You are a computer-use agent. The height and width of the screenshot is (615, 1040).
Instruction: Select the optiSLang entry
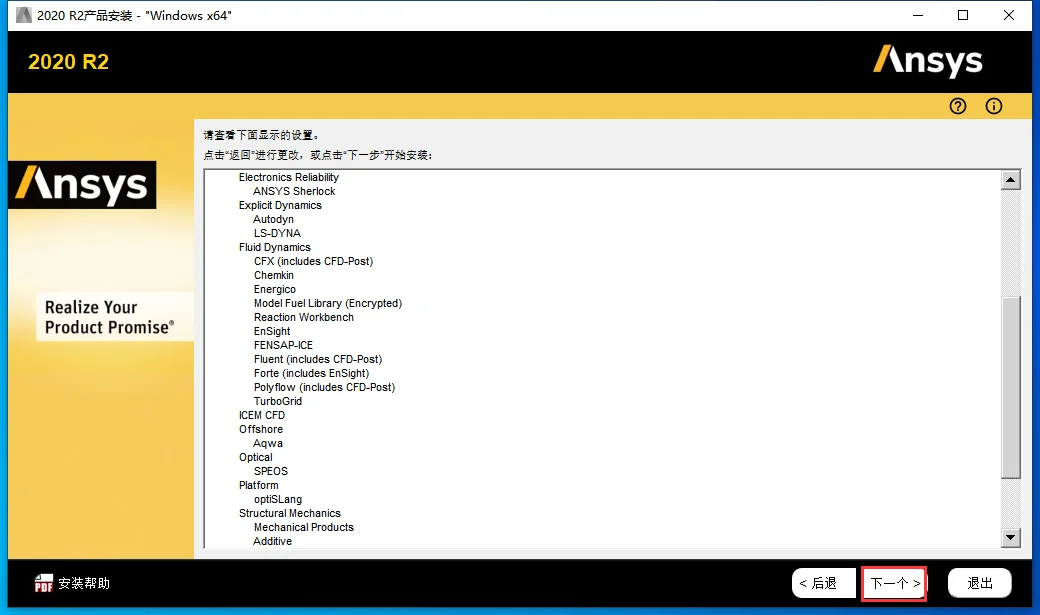[278, 499]
